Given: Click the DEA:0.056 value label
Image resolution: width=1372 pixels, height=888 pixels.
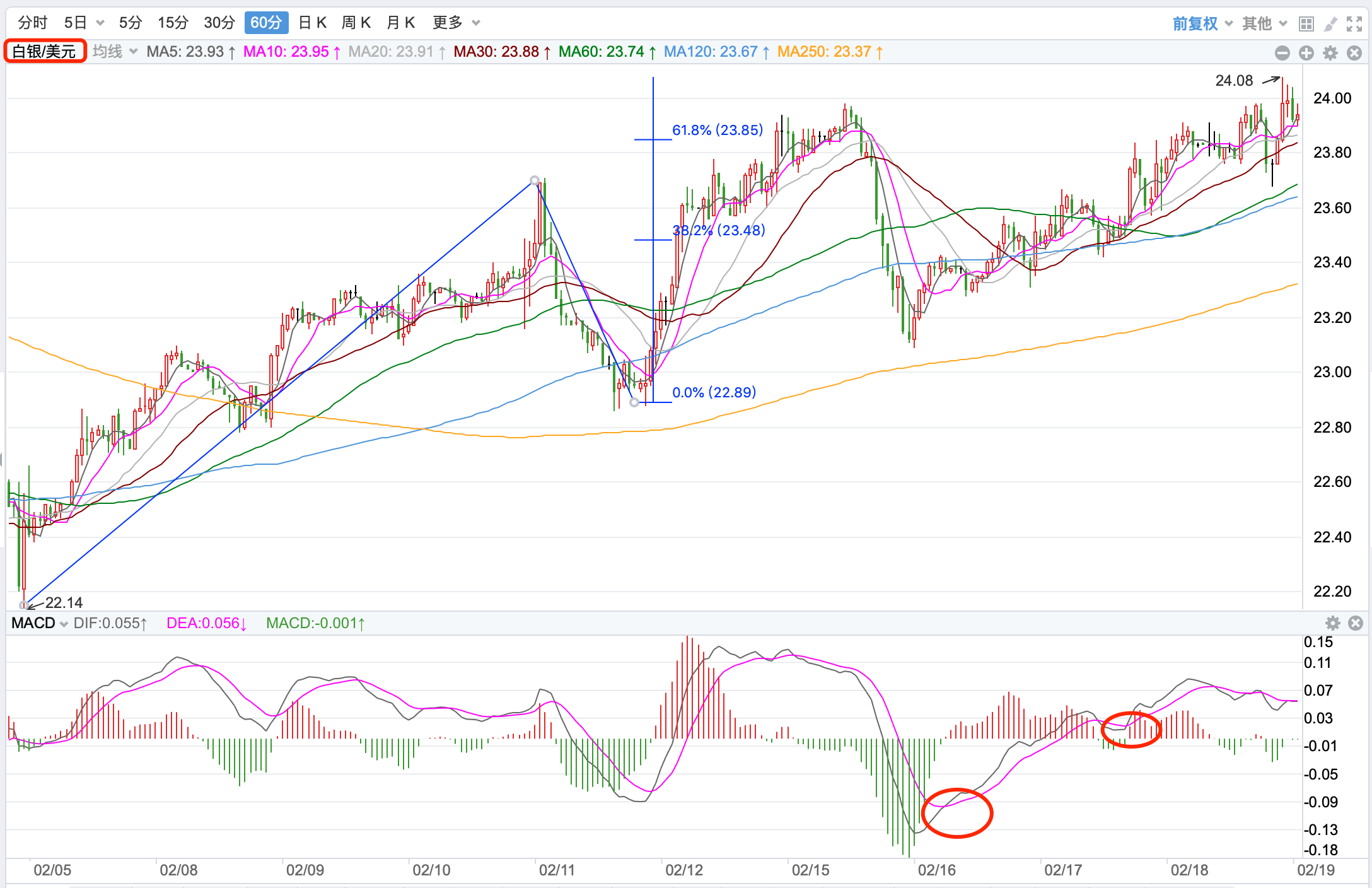Looking at the screenshot, I should point(207,623).
